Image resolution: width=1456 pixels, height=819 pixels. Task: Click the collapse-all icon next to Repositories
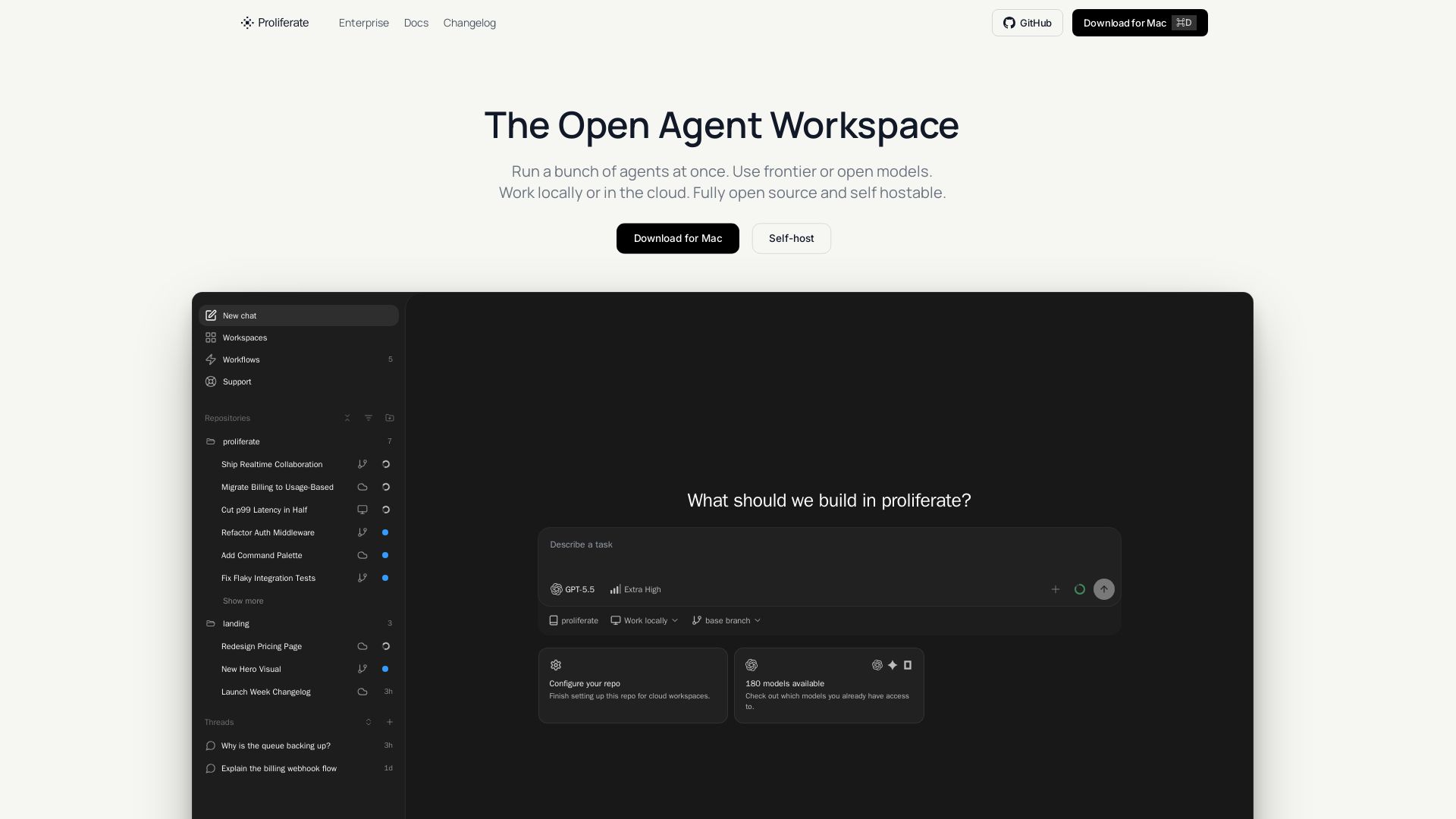click(347, 418)
